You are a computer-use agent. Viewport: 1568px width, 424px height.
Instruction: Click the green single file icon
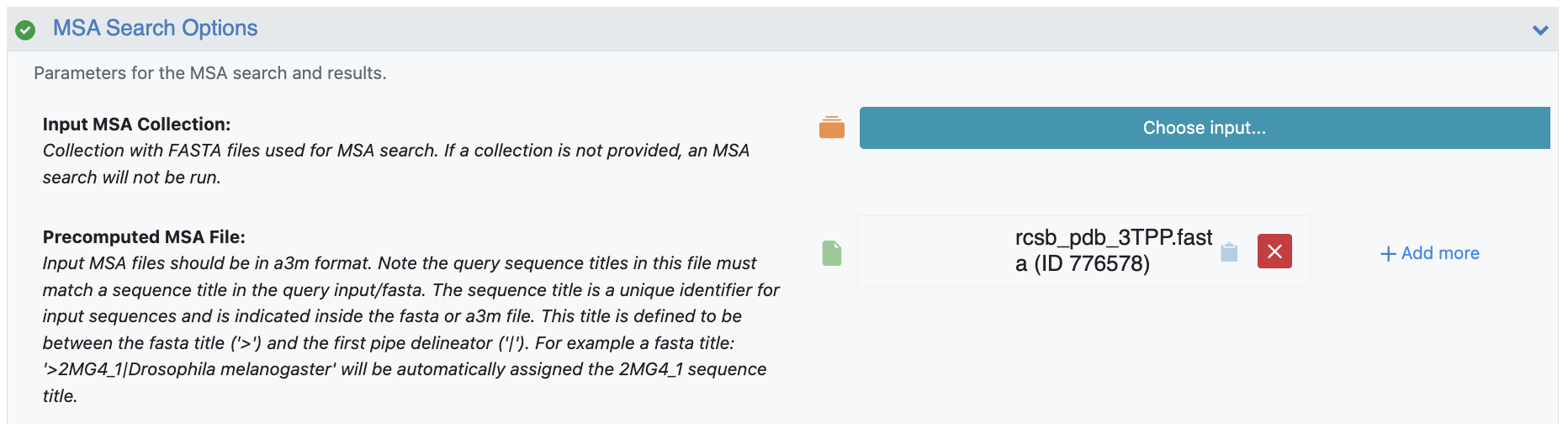[831, 252]
